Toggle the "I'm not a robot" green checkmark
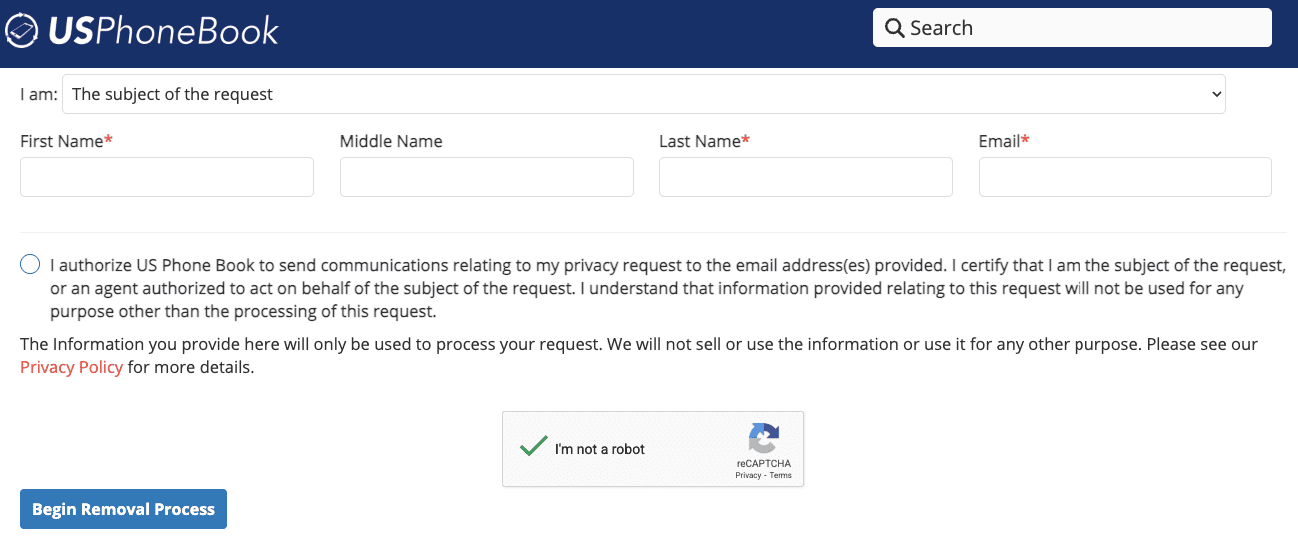 click(533, 447)
